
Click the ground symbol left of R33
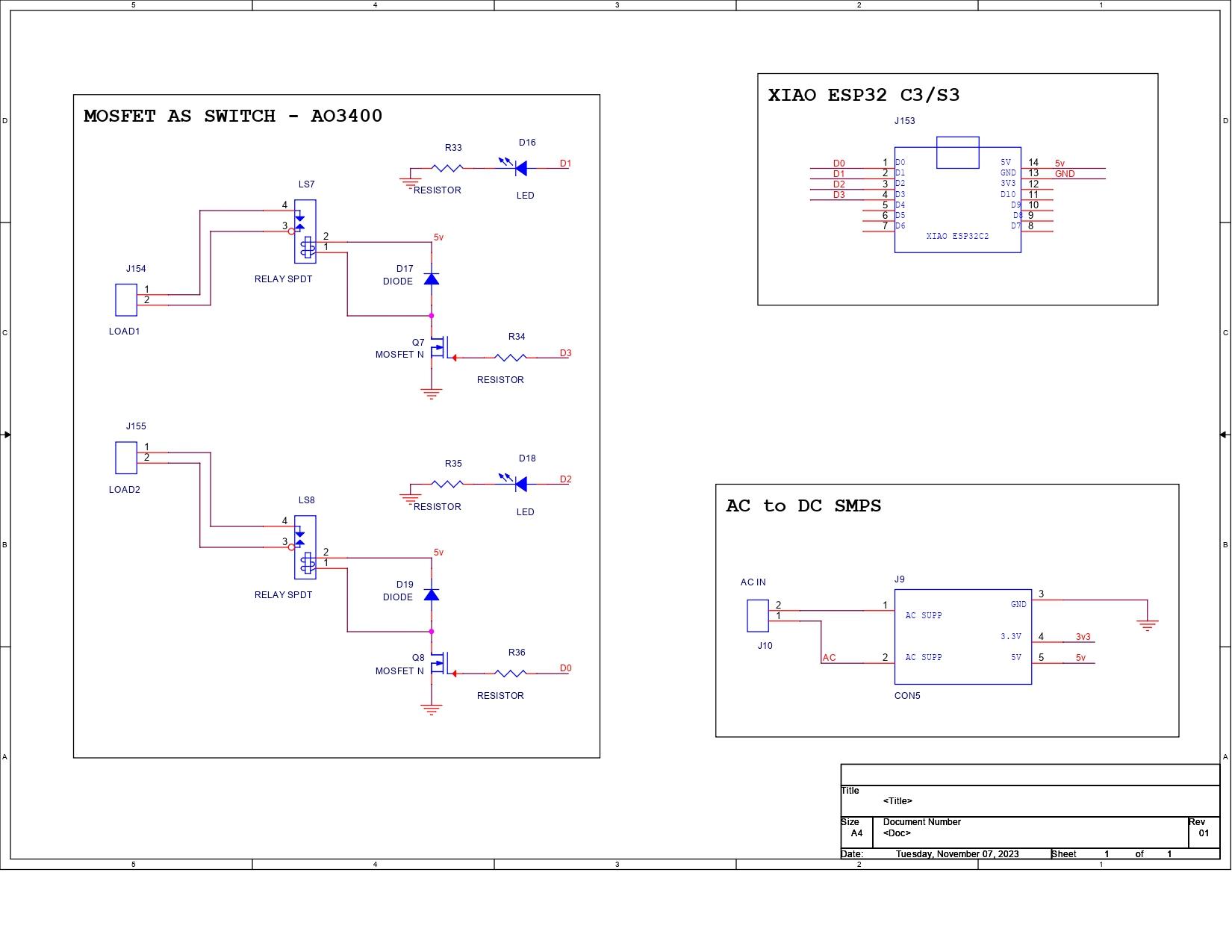point(410,184)
